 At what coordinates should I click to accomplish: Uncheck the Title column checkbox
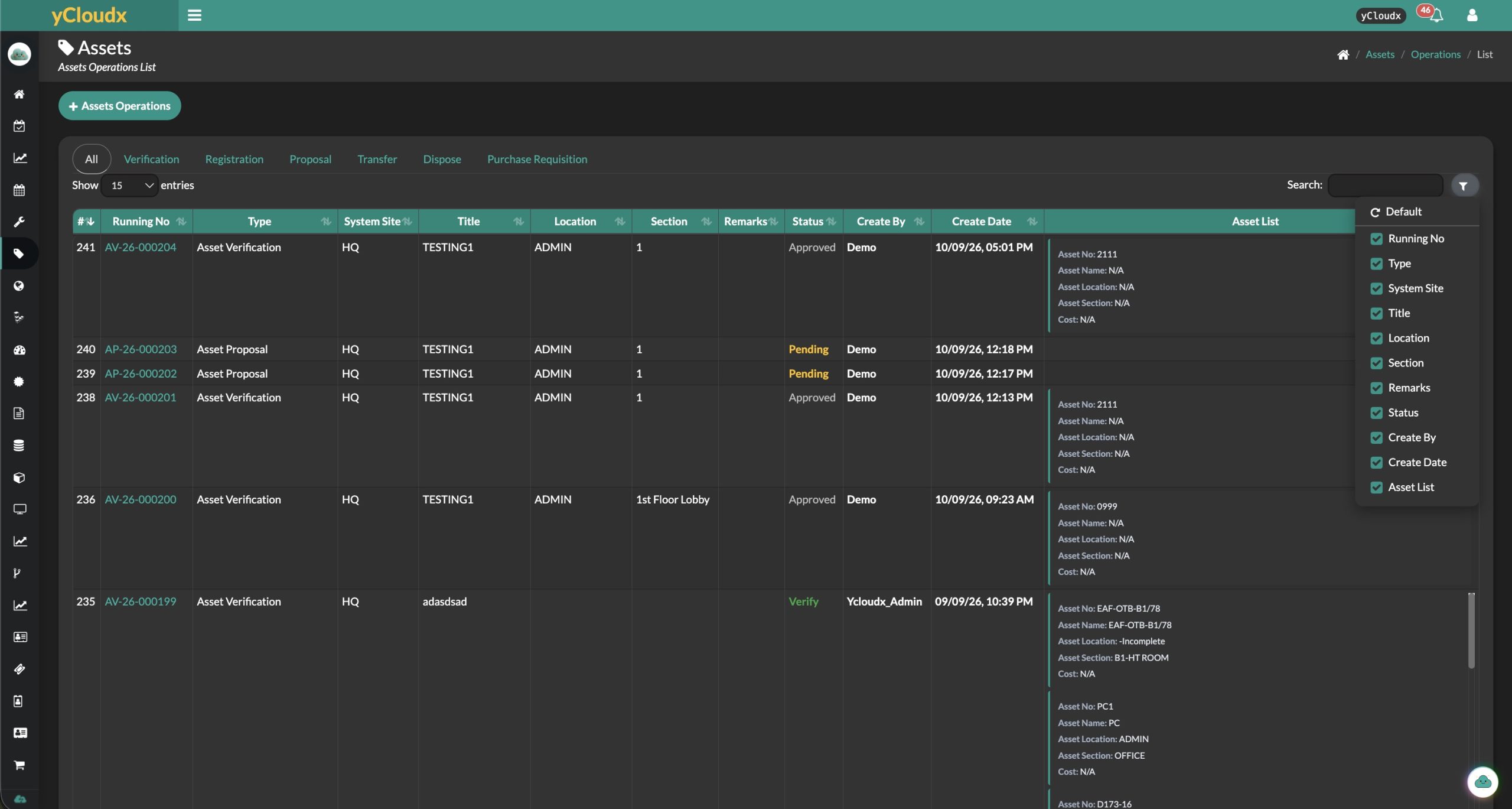(1376, 313)
